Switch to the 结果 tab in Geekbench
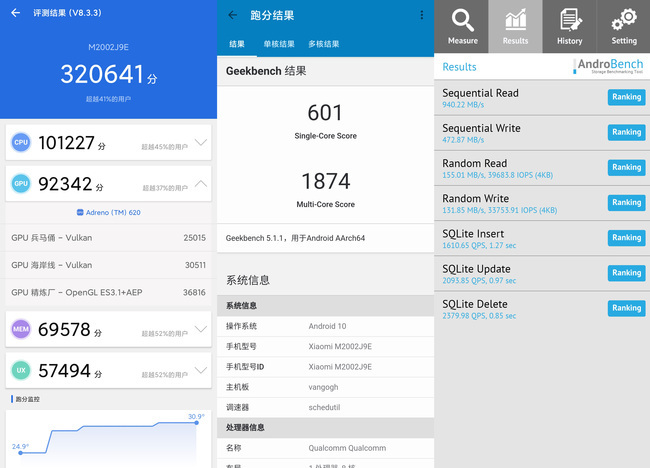Viewport: 650px width, 468px height. (237, 44)
